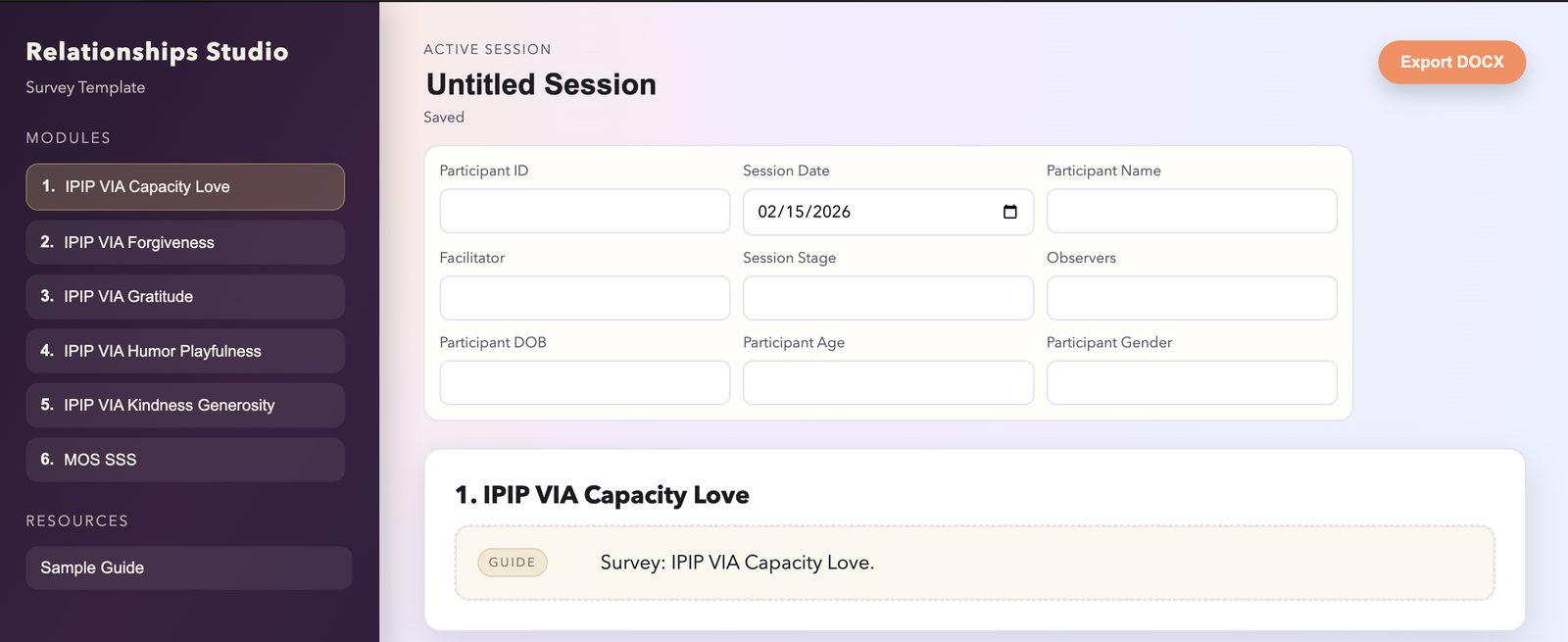1568x642 pixels.
Task: Select the MOS SSS module
Action: [185, 460]
